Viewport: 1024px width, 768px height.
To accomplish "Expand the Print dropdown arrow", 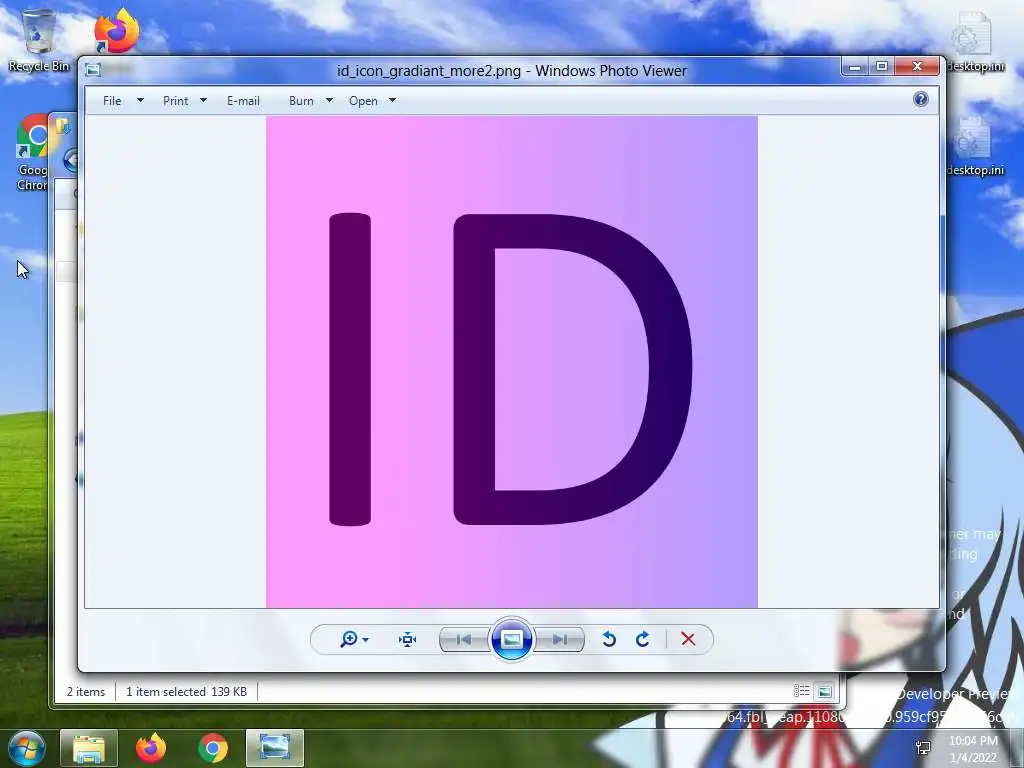I will [x=203, y=101].
